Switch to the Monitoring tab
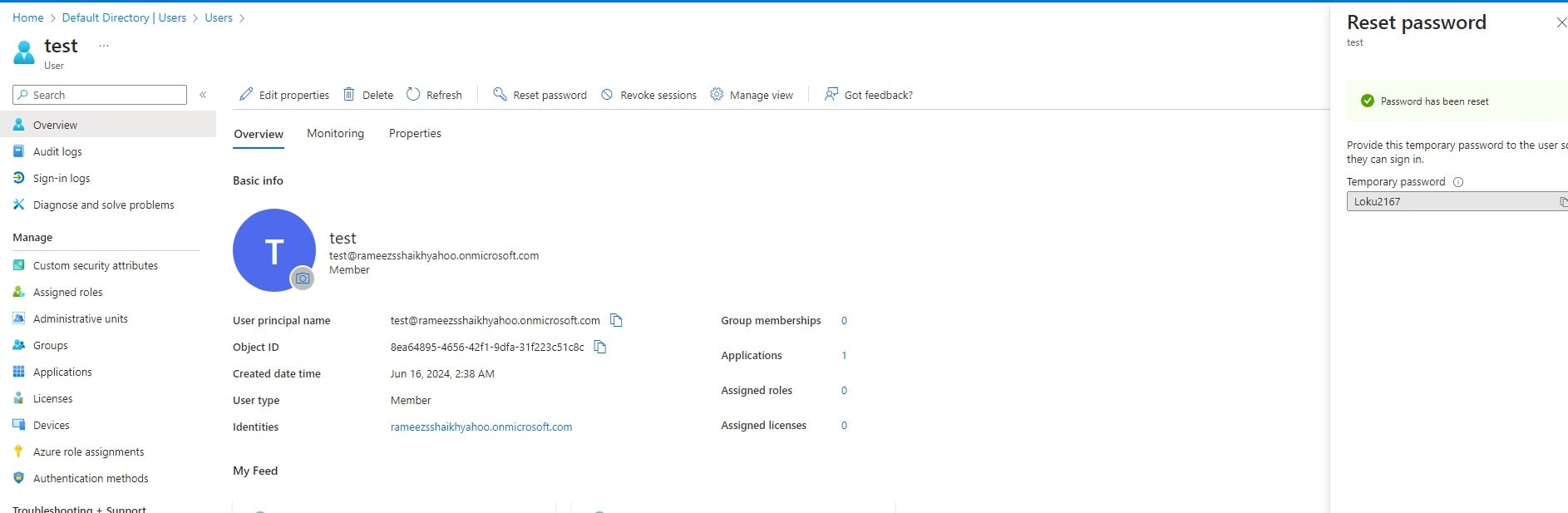Viewport: 1568px width, 513px height. coord(335,133)
